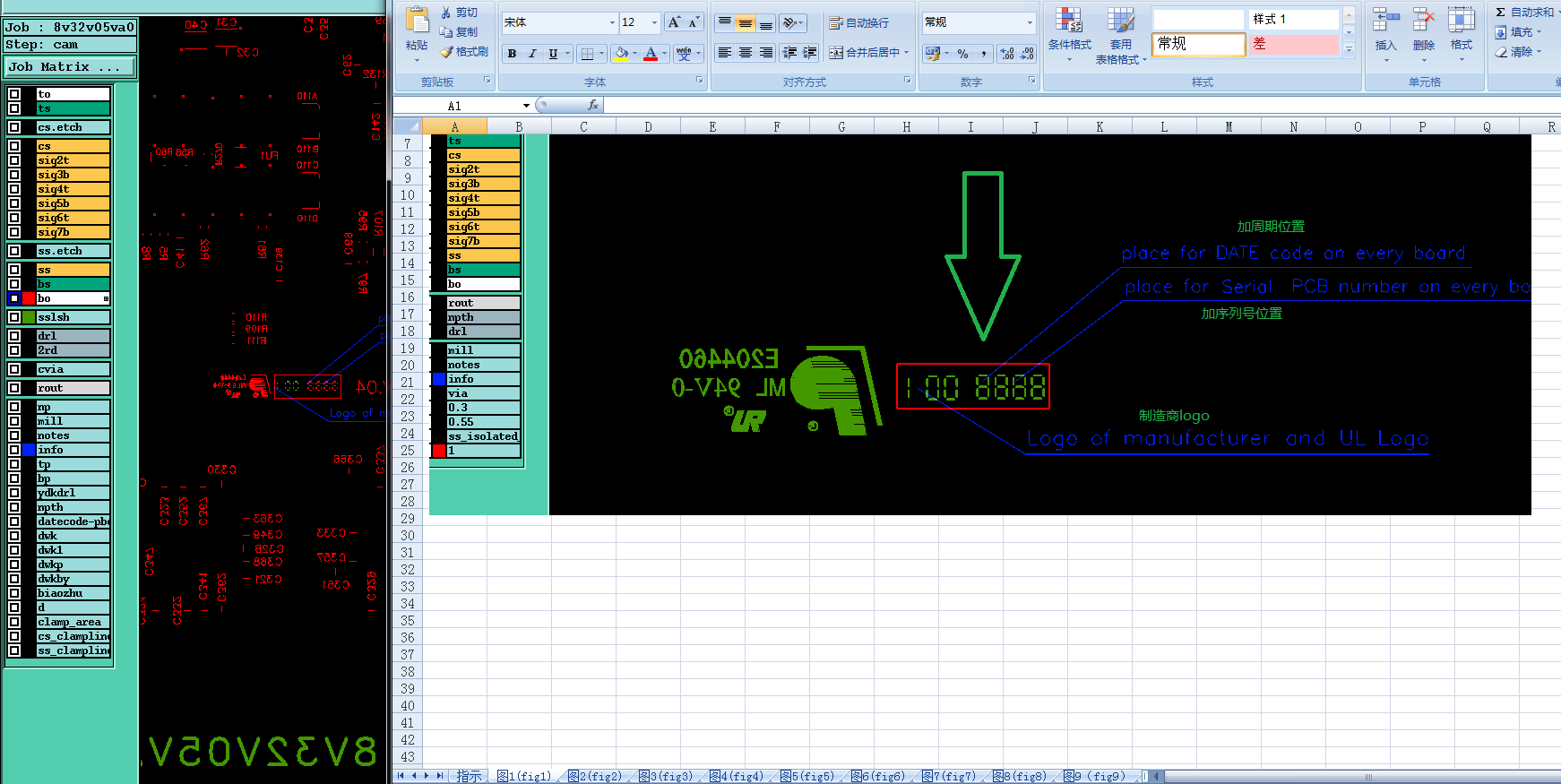Viewport: 1561px width, 784px height.
Task: Click AutoSum (自动求和) button
Action: 1524,13
